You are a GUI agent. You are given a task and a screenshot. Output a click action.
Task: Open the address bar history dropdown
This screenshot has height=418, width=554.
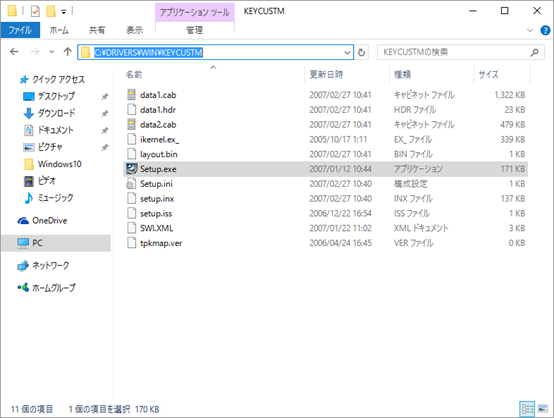coord(347,53)
